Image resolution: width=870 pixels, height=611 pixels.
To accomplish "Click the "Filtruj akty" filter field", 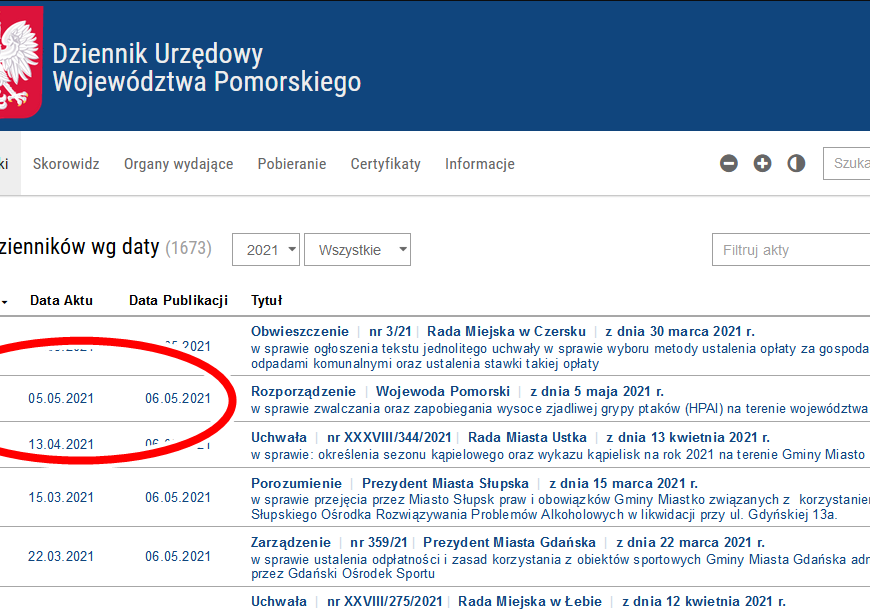I will pyautogui.click(x=790, y=249).
